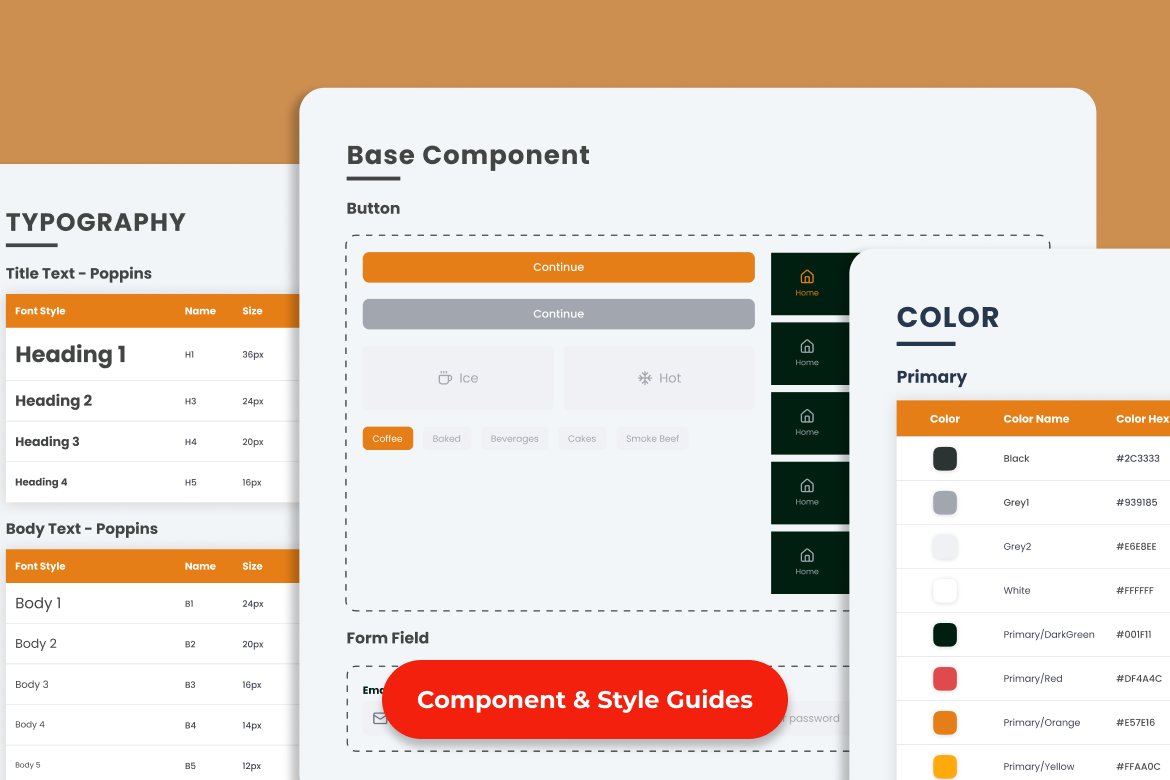Click the snowflake icon on the Hot button
This screenshot has width=1170, height=780.
click(x=645, y=378)
